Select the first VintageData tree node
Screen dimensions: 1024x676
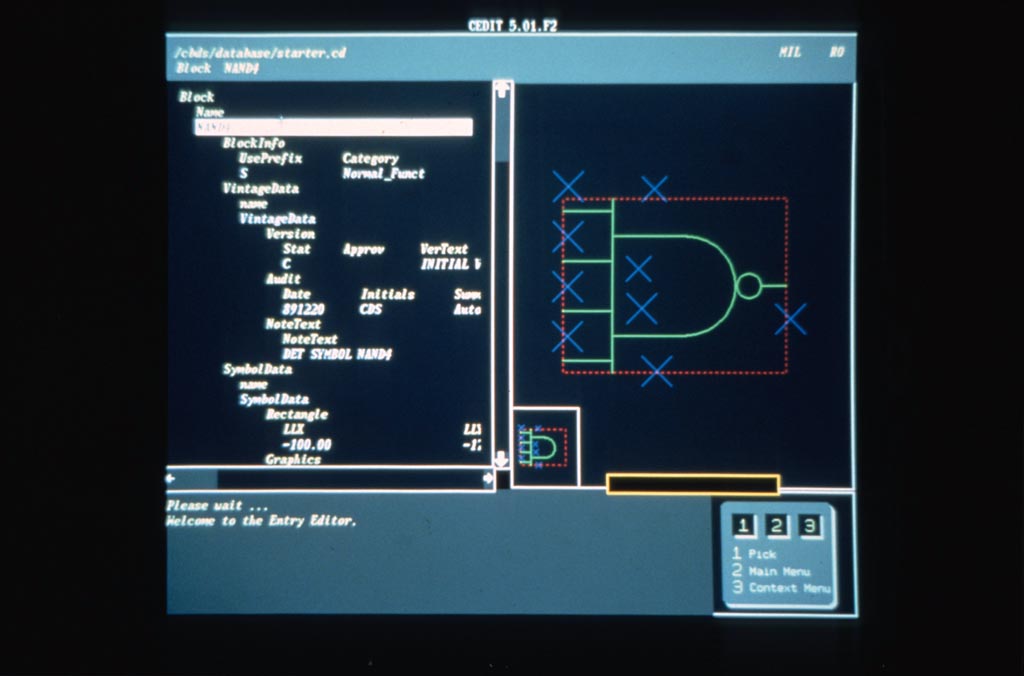click(260, 188)
